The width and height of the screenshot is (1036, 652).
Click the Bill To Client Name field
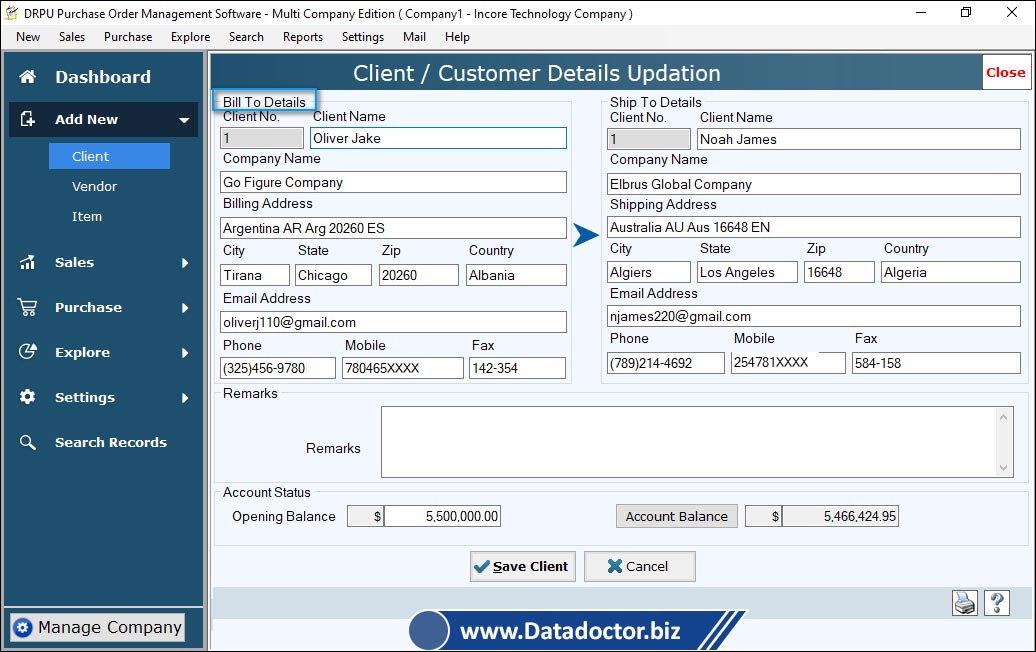[x=438, y=138]
